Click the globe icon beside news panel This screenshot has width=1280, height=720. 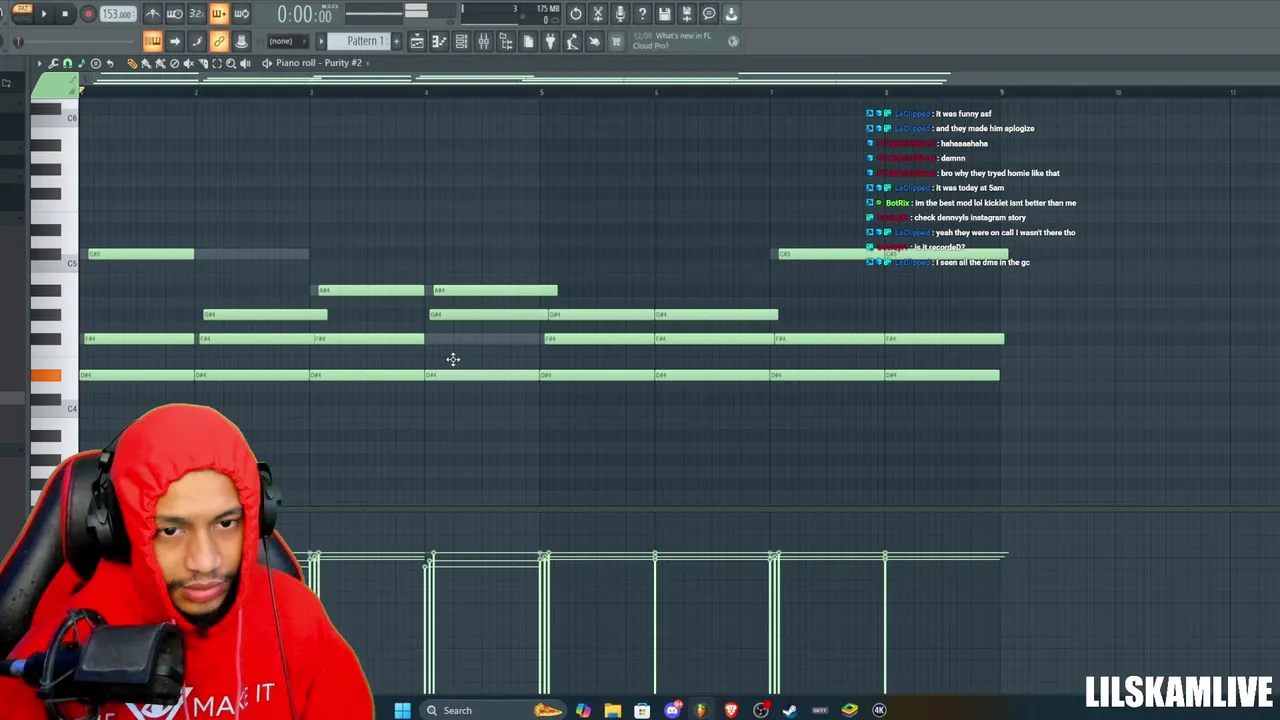[733, 41]
